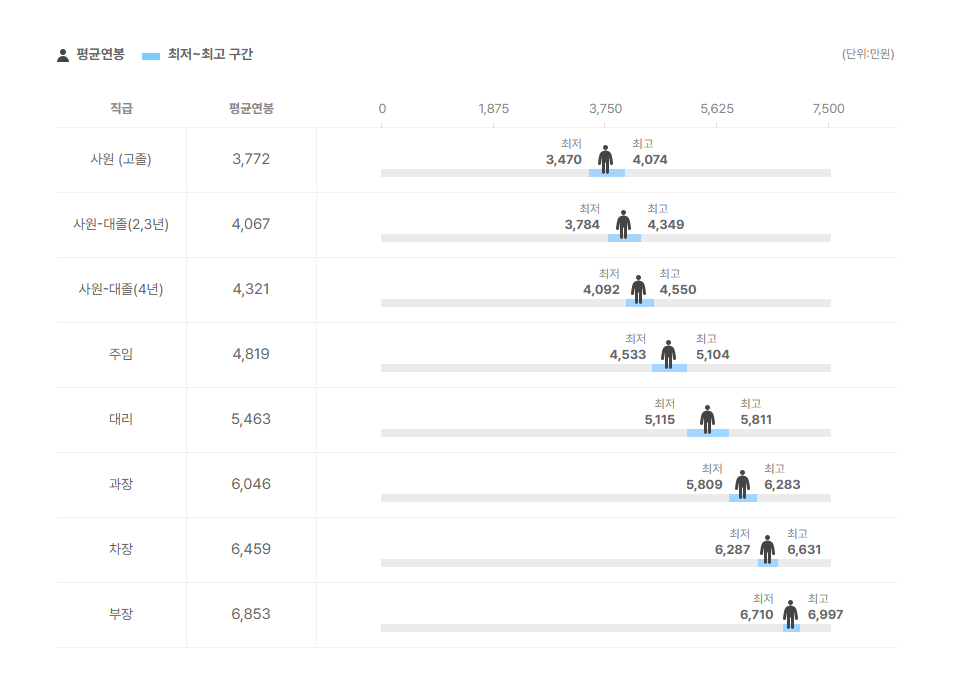Image resolution: width=953 pixels, height=697 pixels.
Task: Click the person icon in the 사원-대졸(2,3년) row
Action: 624,224
